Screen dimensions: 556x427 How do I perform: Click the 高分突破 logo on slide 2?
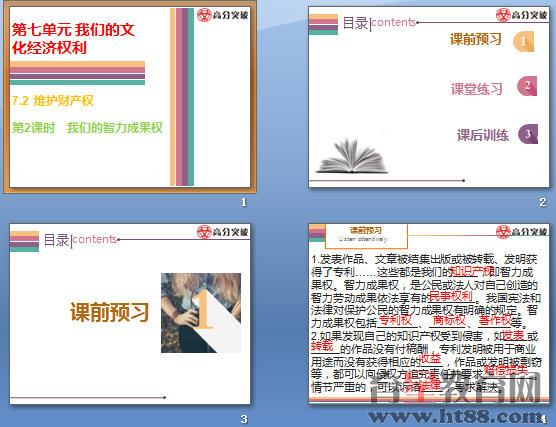pyautogui.click(x=522, y=15)
